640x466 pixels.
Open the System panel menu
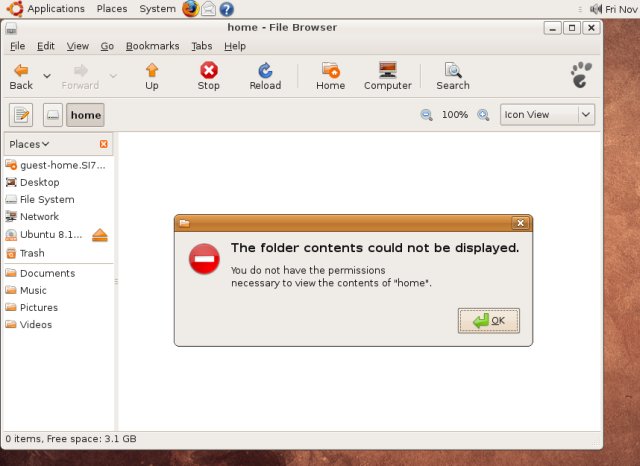click(158, 9)
